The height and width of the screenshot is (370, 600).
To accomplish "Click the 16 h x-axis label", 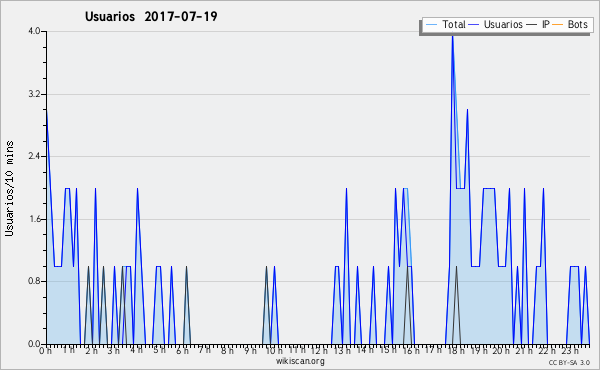I will (x=411, y=351).
